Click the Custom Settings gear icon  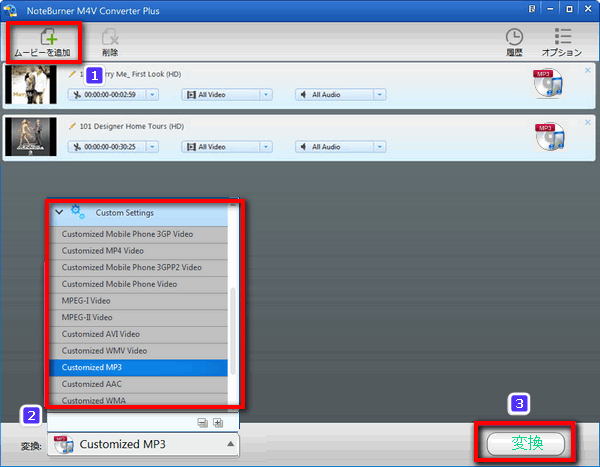(x=77, y=212)
